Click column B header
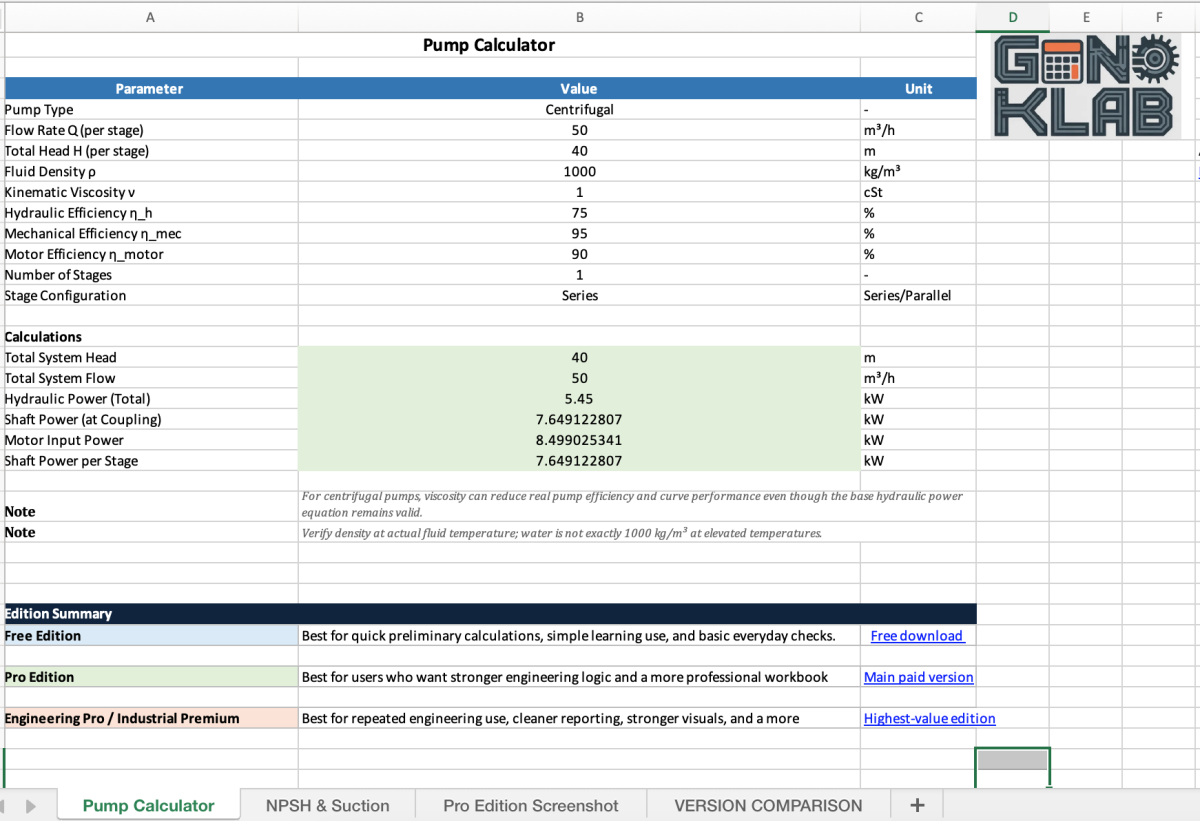 [579, 17]
